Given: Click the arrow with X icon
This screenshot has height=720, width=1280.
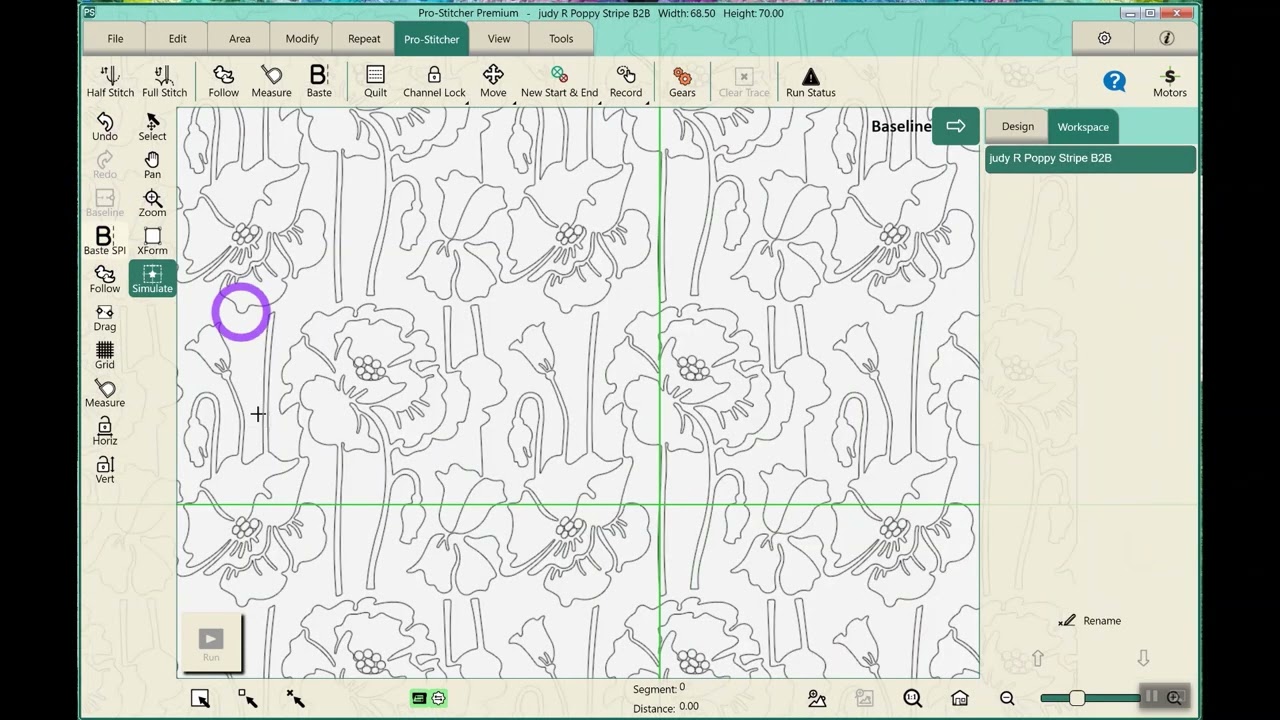Looking at the screenshot, I should click(x=295, y=698).
